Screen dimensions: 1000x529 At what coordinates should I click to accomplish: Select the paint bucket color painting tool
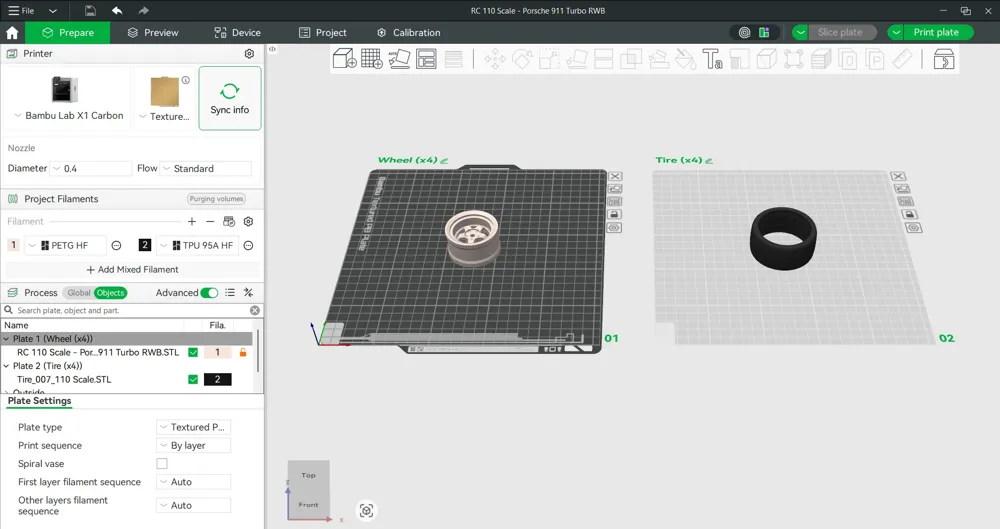(x=686, y=59)
